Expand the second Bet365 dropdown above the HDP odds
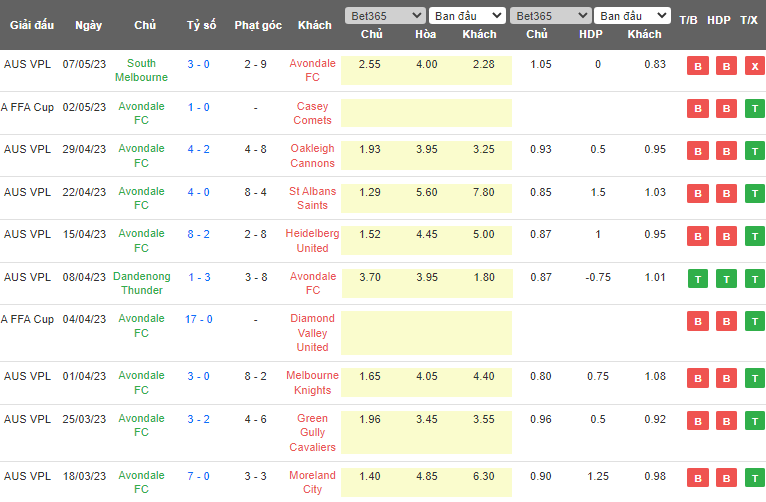The height and width of the screenshot is (502, 766). (549, 16)
